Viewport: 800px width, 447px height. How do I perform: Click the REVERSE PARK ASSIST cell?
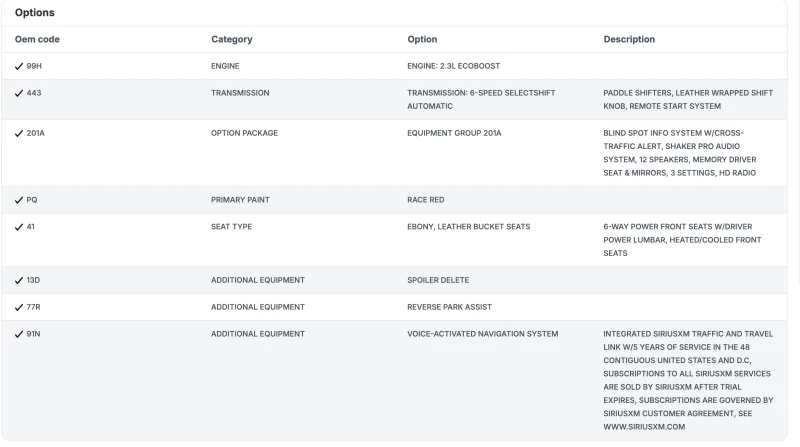pyautogui.click(x=449, y=307)
